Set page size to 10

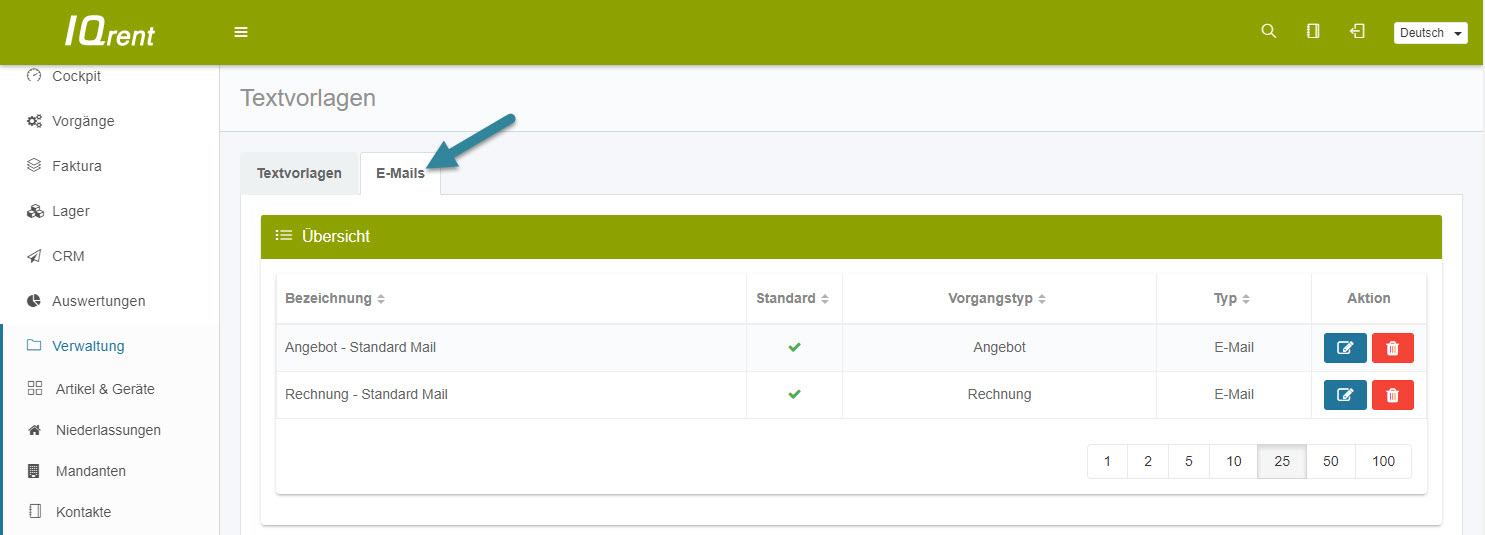[1234, 461]
